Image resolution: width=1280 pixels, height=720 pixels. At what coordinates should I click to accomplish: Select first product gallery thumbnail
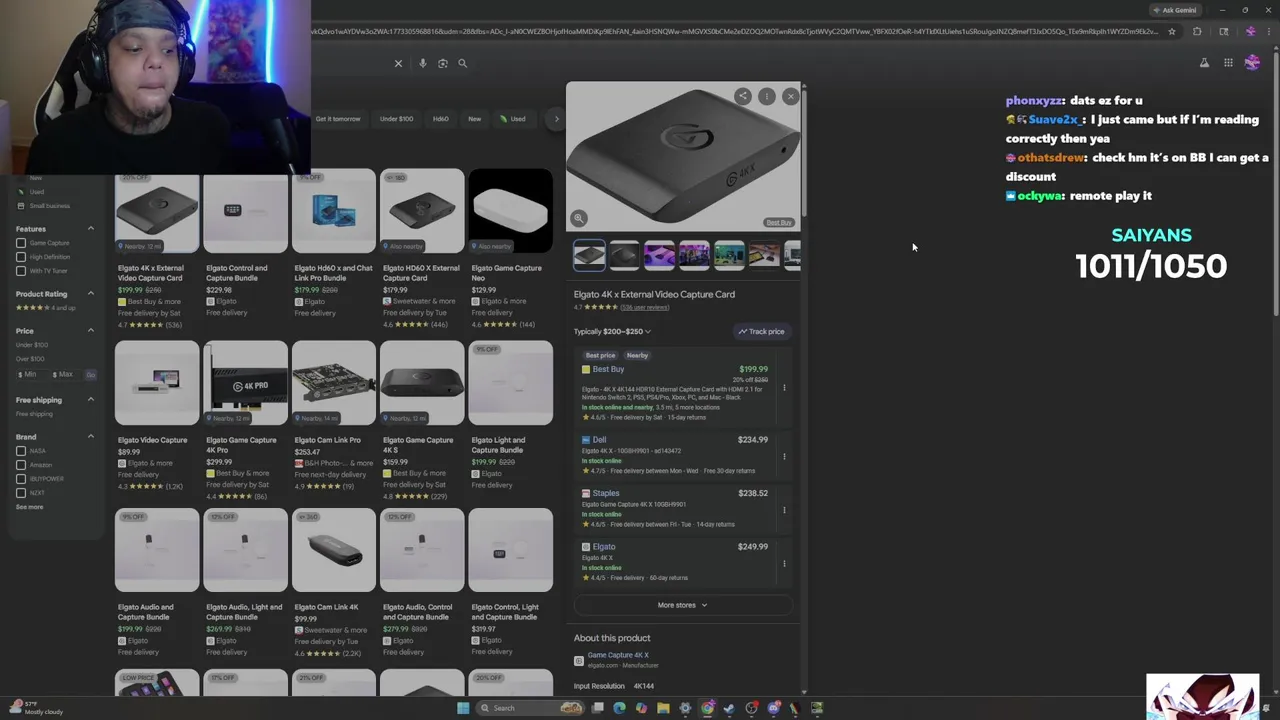[589, 255]
